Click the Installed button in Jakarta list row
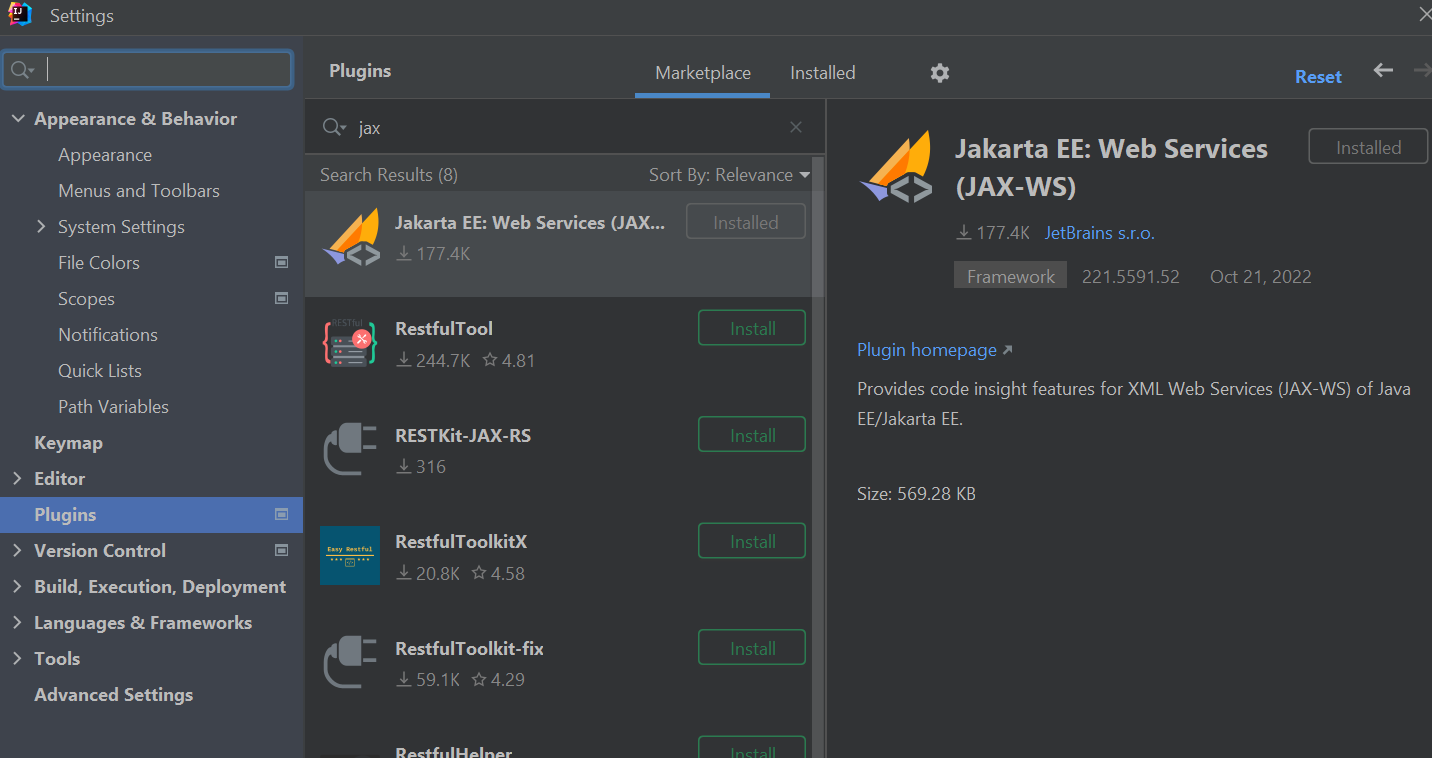The width and height of the screenshot is (1432, 758). tap(746, 222)
